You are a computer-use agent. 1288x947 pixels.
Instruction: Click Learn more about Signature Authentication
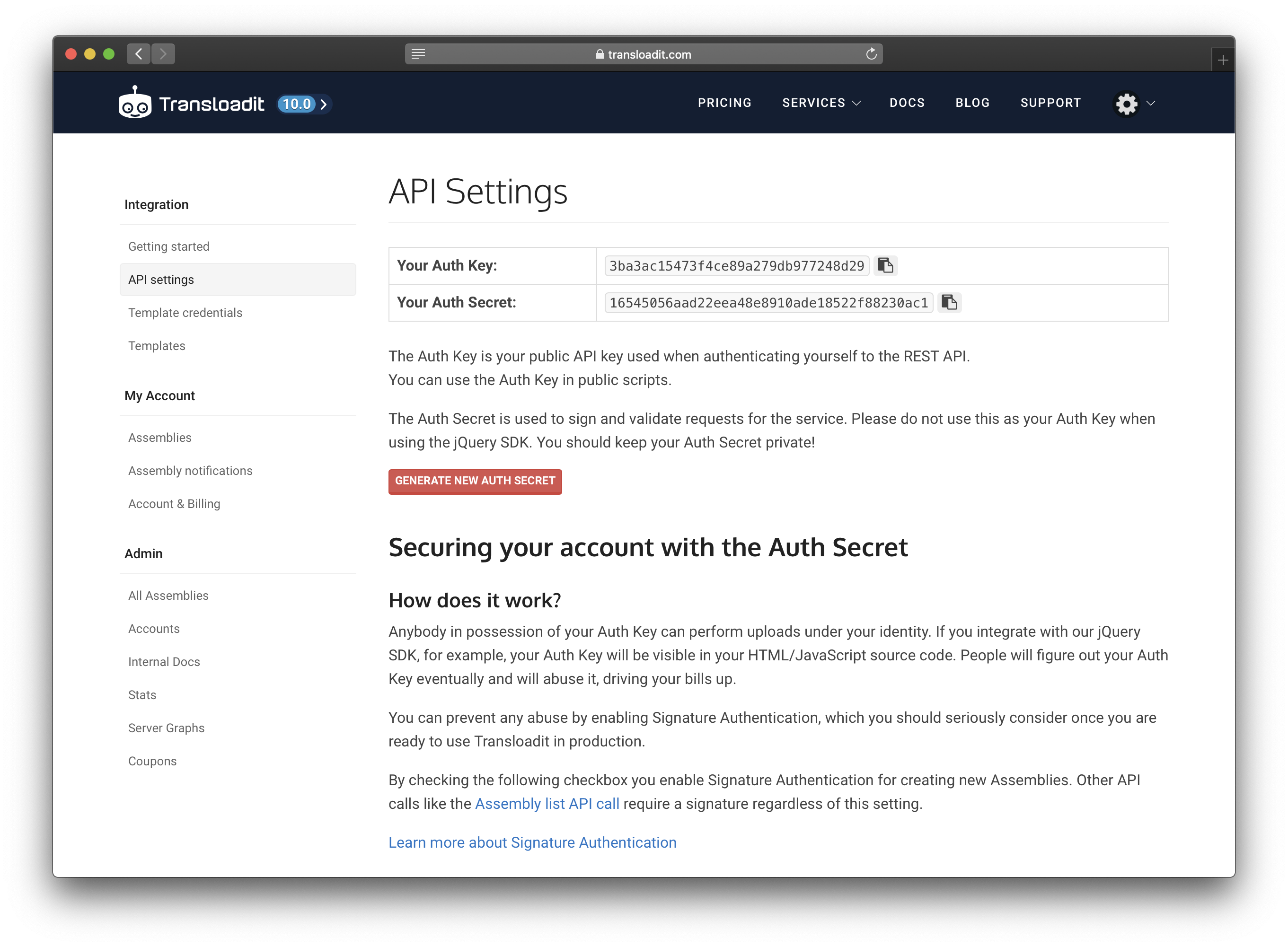click(x=532, y=842)
